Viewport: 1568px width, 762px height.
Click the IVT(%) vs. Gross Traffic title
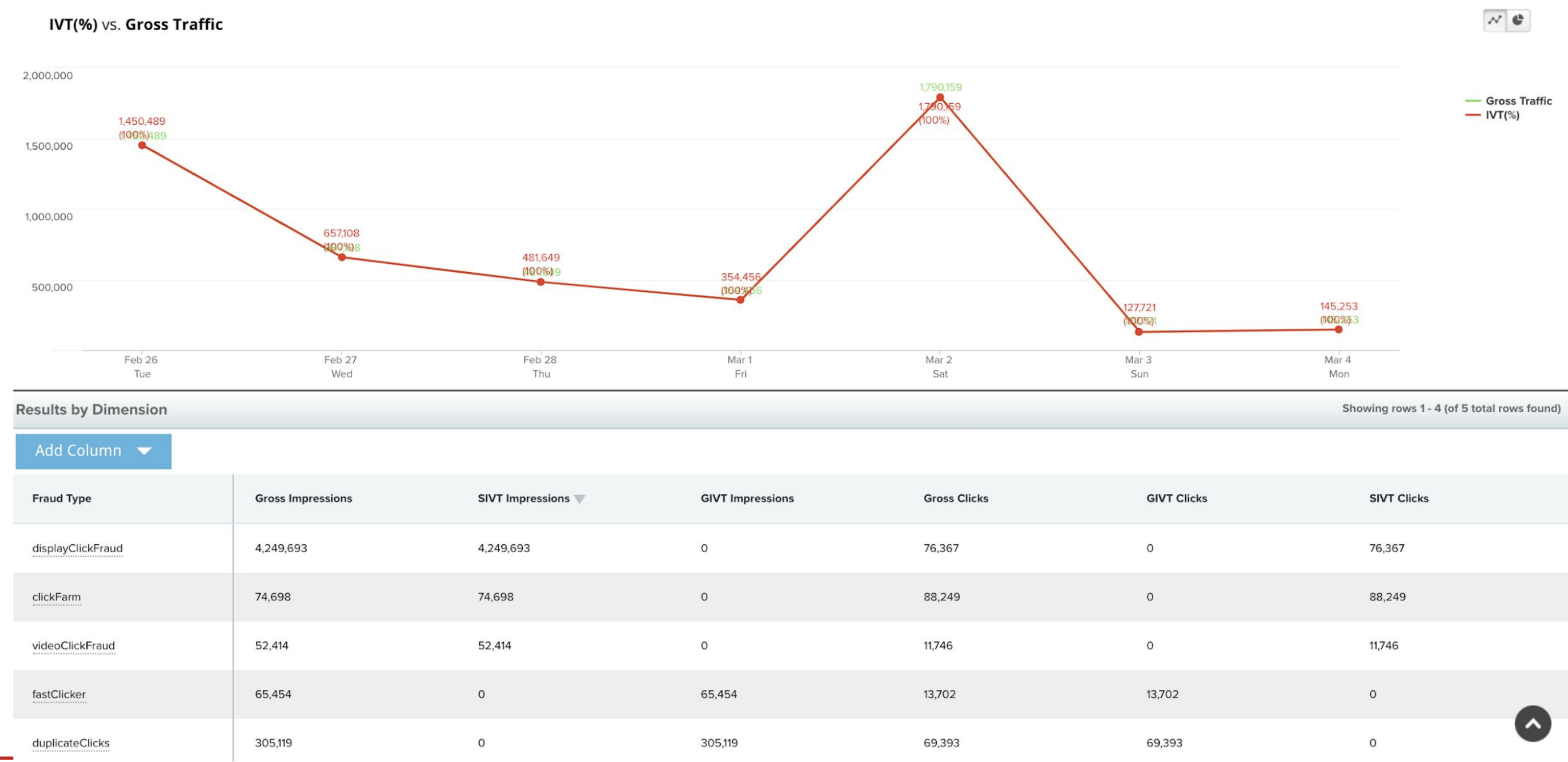pos(136,24)
